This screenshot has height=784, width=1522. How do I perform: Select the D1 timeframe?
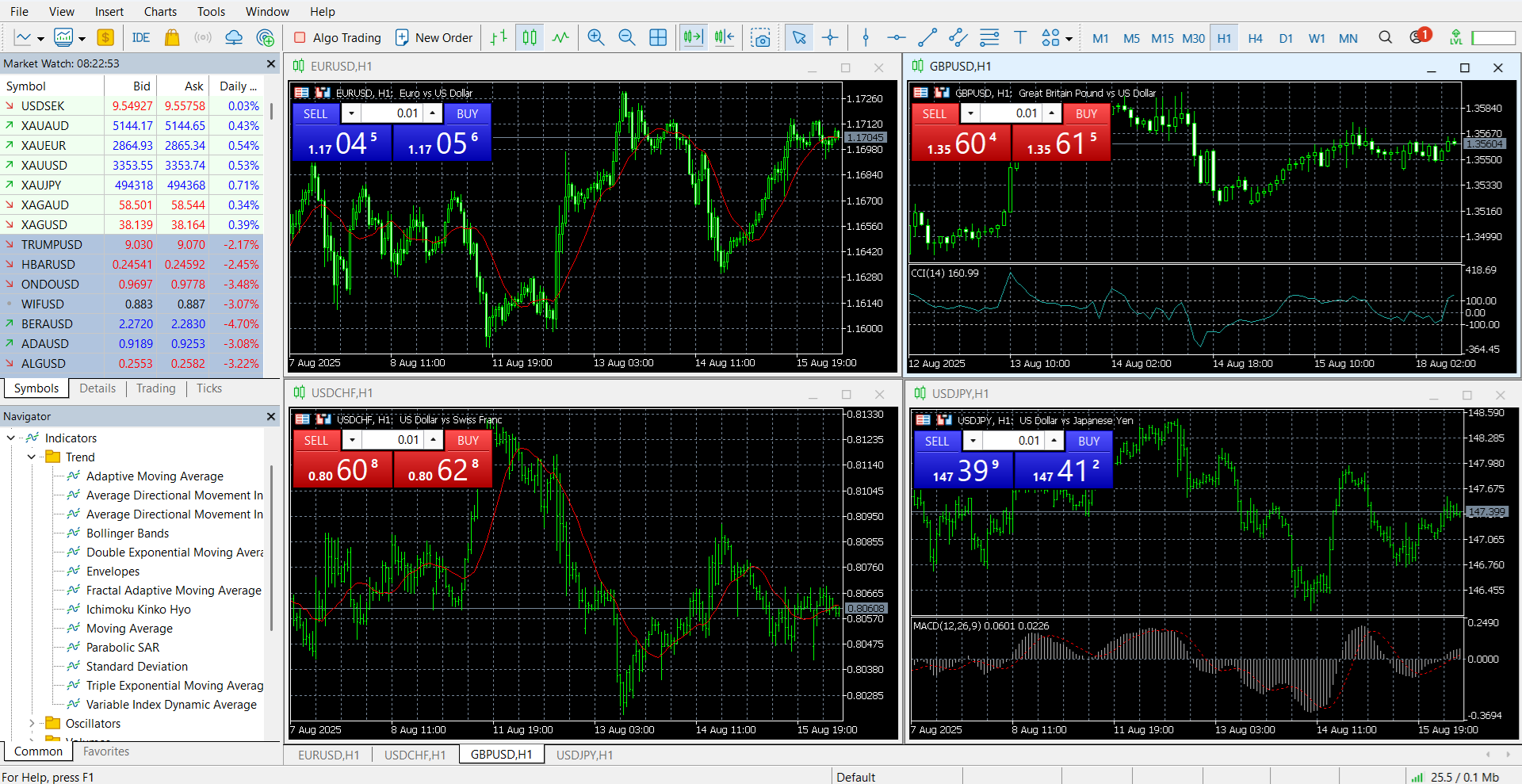tap(1286, 38)
